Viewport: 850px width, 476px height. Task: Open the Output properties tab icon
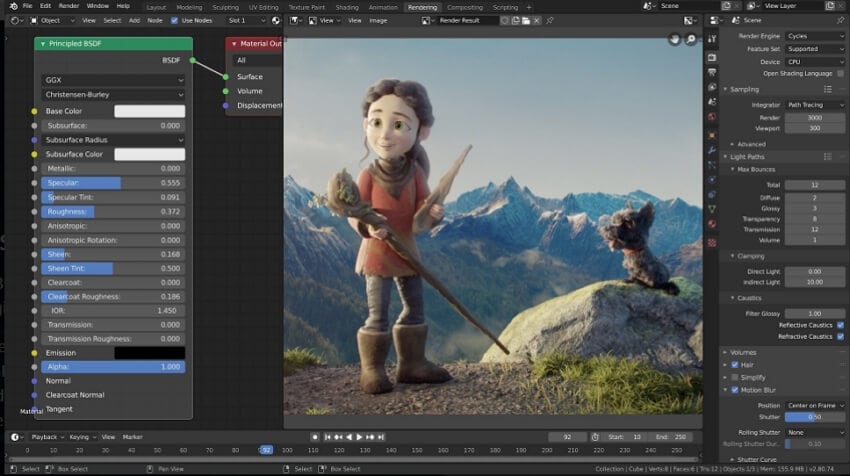tap(712, 72)
